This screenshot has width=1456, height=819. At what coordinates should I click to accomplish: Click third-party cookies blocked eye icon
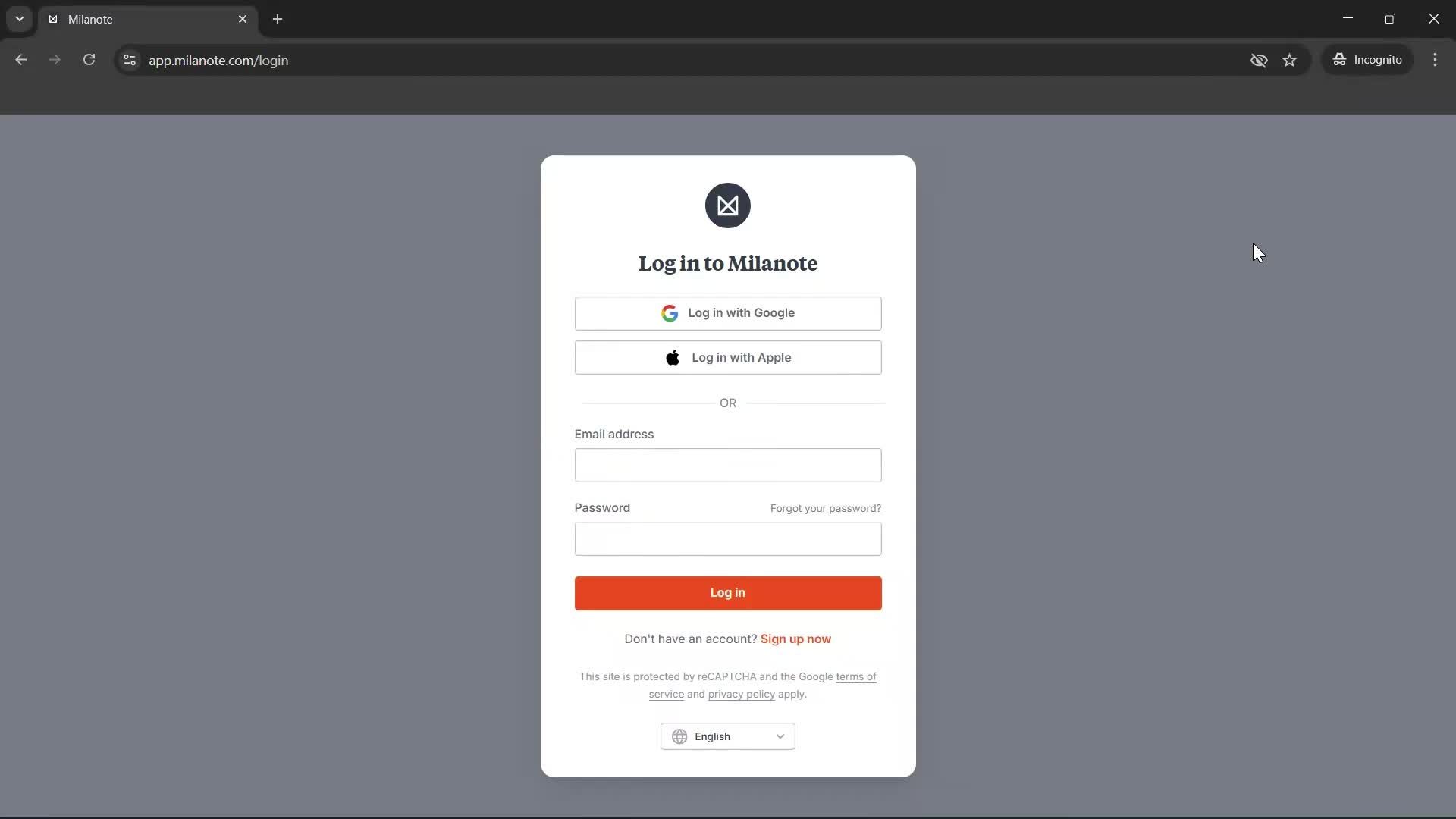[1259, 60]
